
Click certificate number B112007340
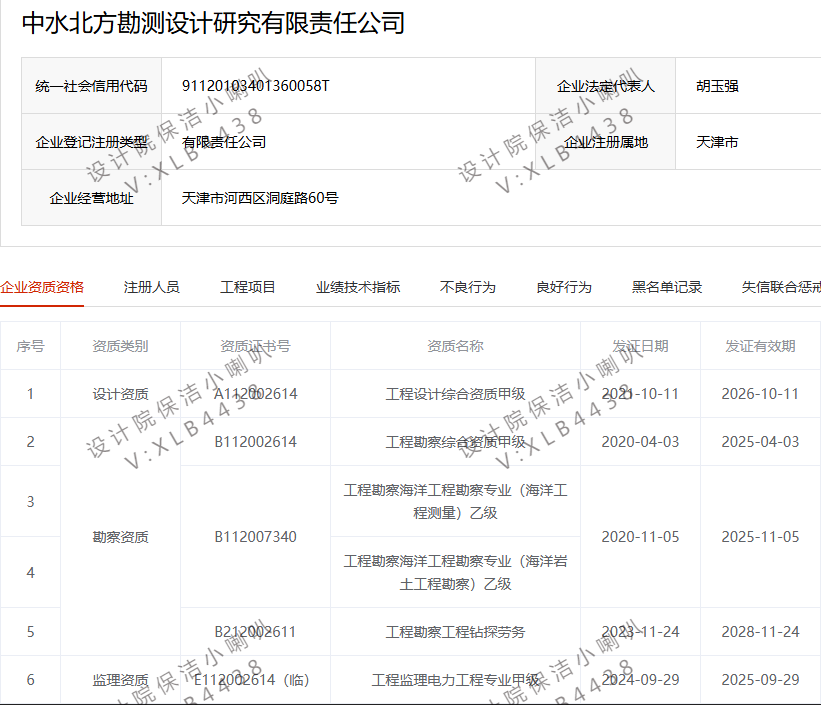point(256,537)
